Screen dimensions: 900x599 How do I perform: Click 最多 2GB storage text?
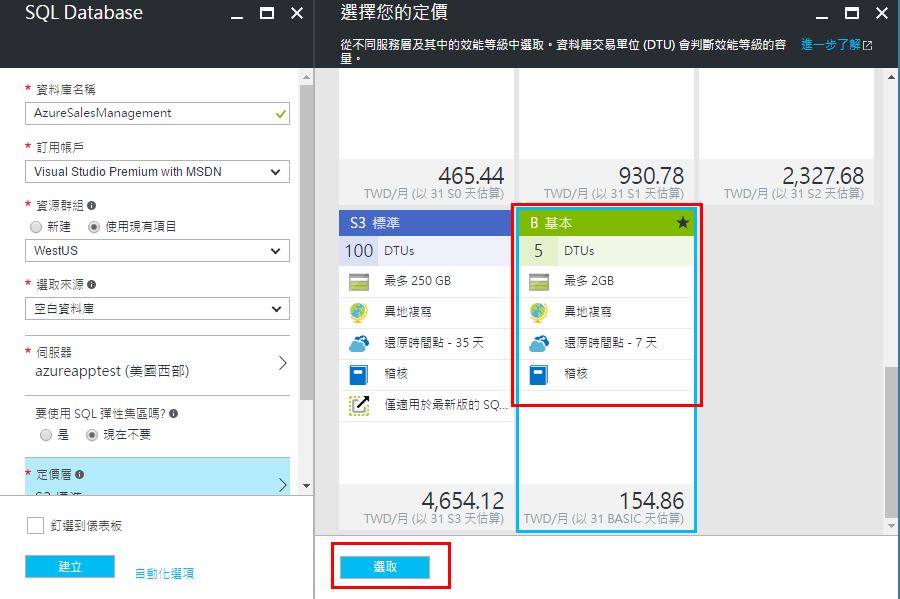(589, 281)
